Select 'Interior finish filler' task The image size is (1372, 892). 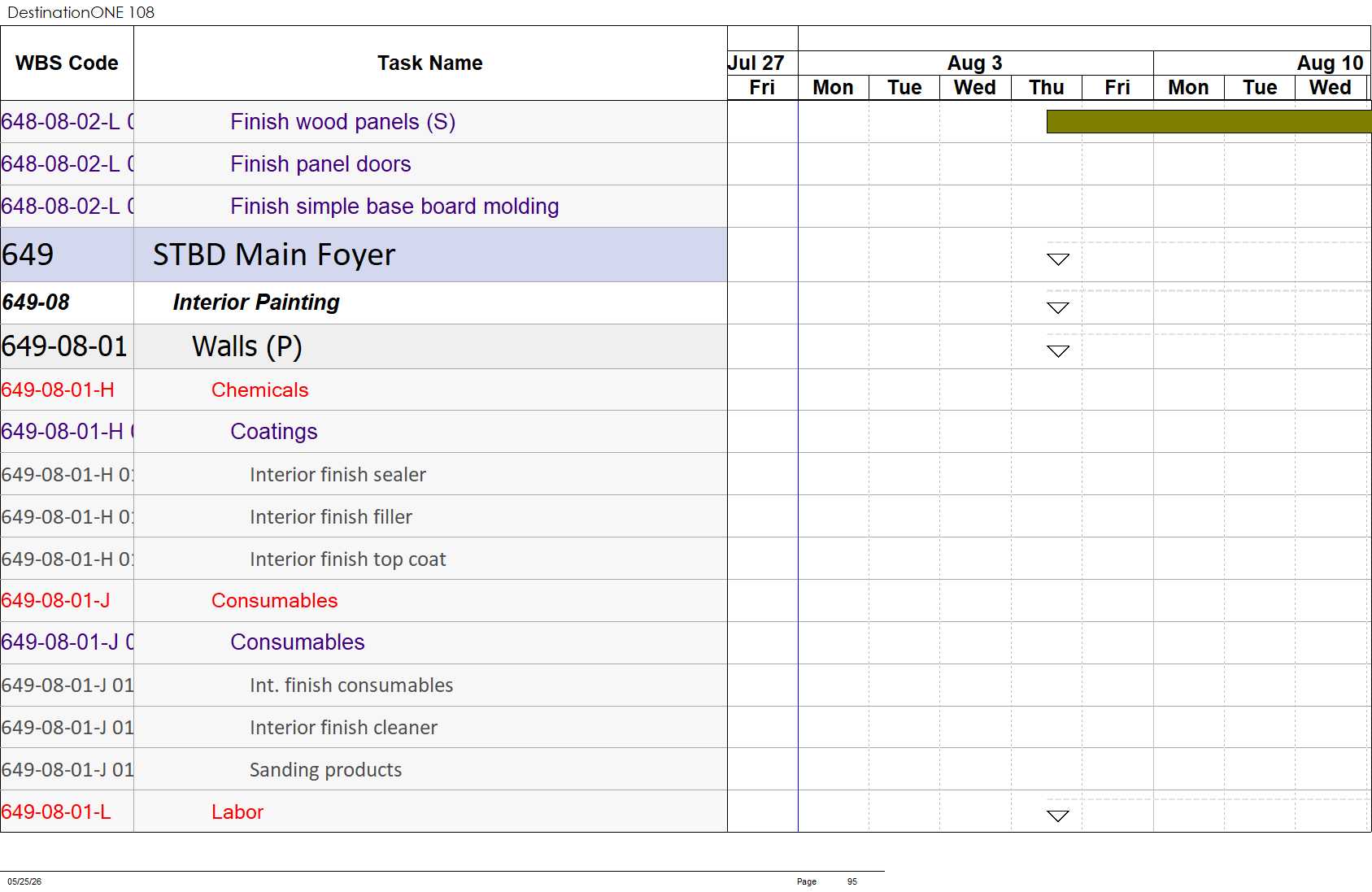[331, 516]
